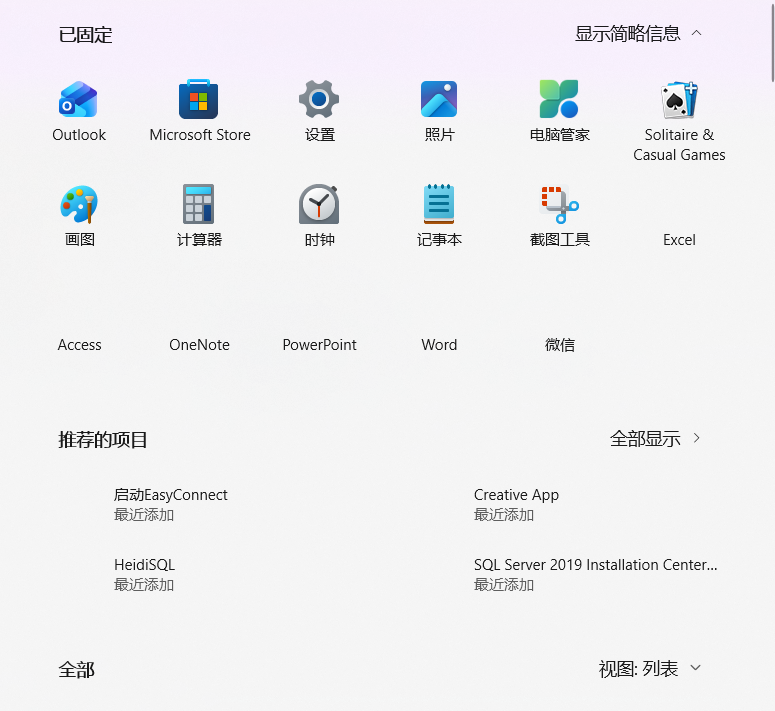
Task: Launch Microsoft Store from pinned apps
Action: coord(199,99)
